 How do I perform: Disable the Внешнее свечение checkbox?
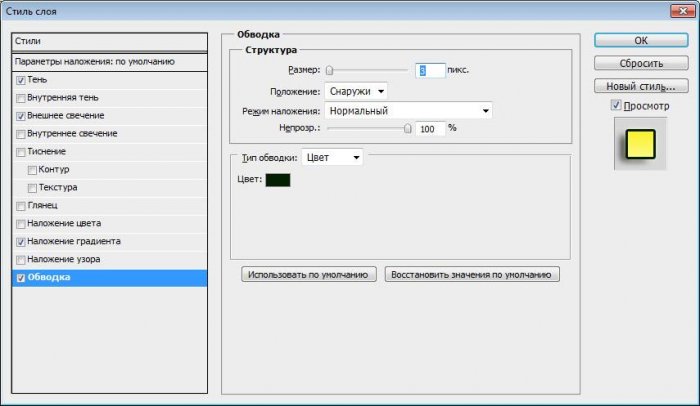[x=21, y=116]
